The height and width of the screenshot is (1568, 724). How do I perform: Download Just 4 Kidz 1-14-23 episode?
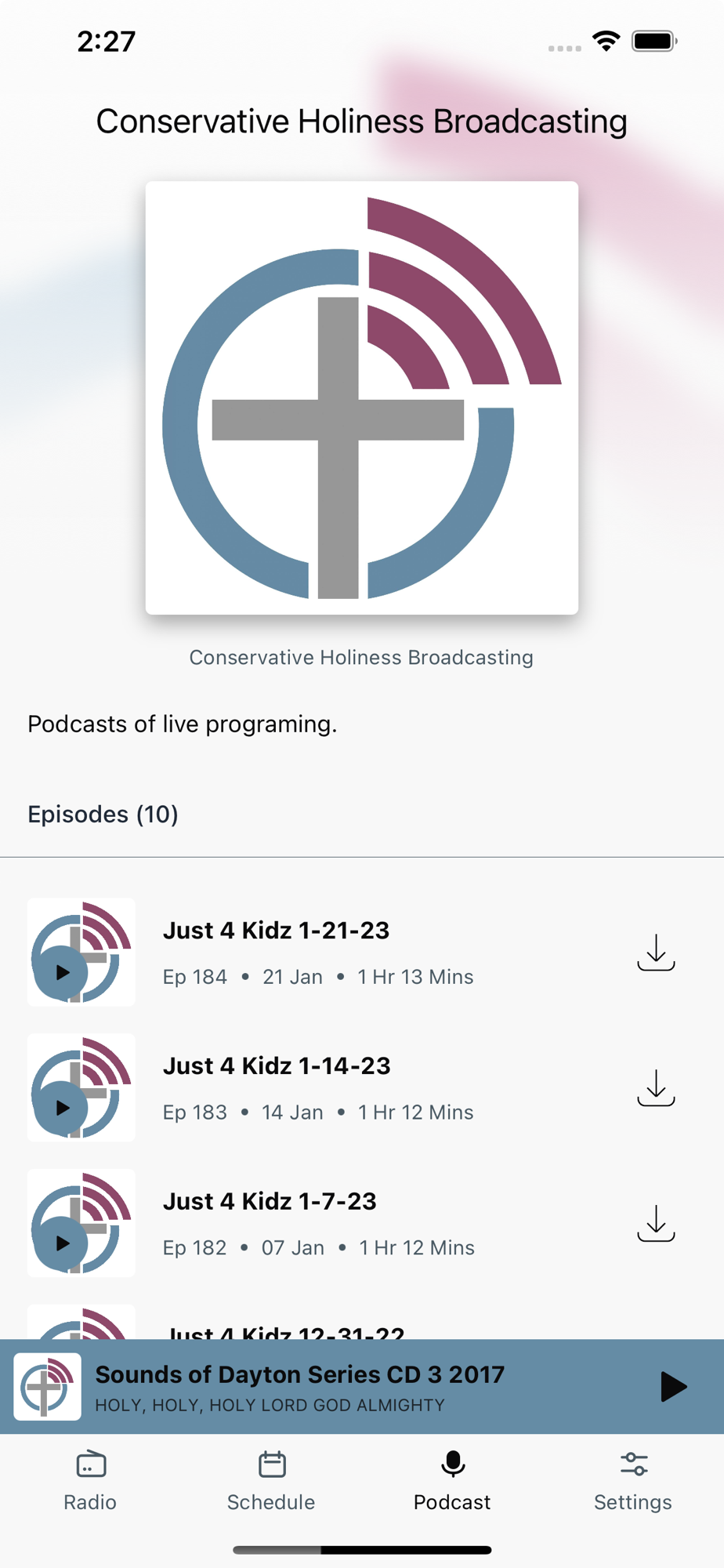pyautogui.click(x=656, y=1087)
